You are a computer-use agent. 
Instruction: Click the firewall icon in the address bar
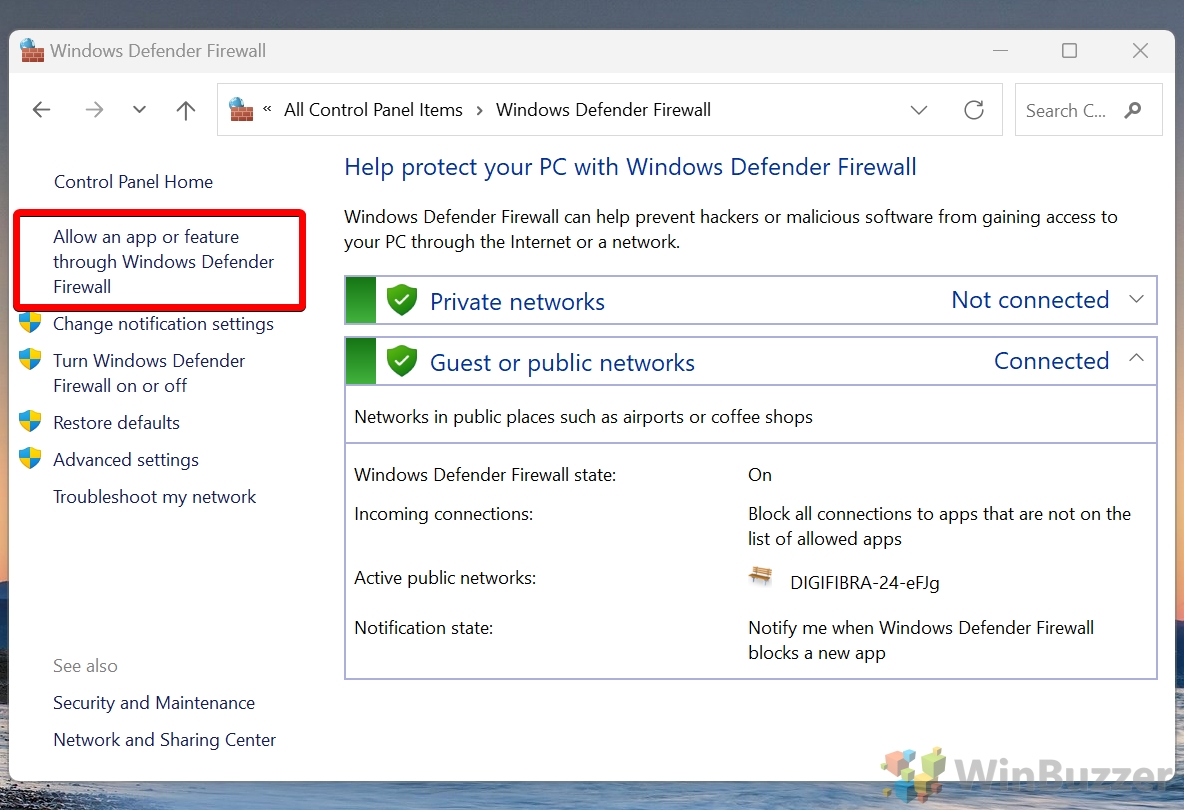click(241, 109)
